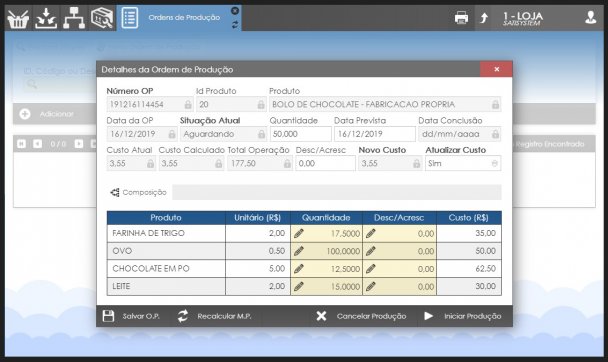Click the Unitário (R$) column header
The image size is (608, 362).
click(x=257, y=218)
